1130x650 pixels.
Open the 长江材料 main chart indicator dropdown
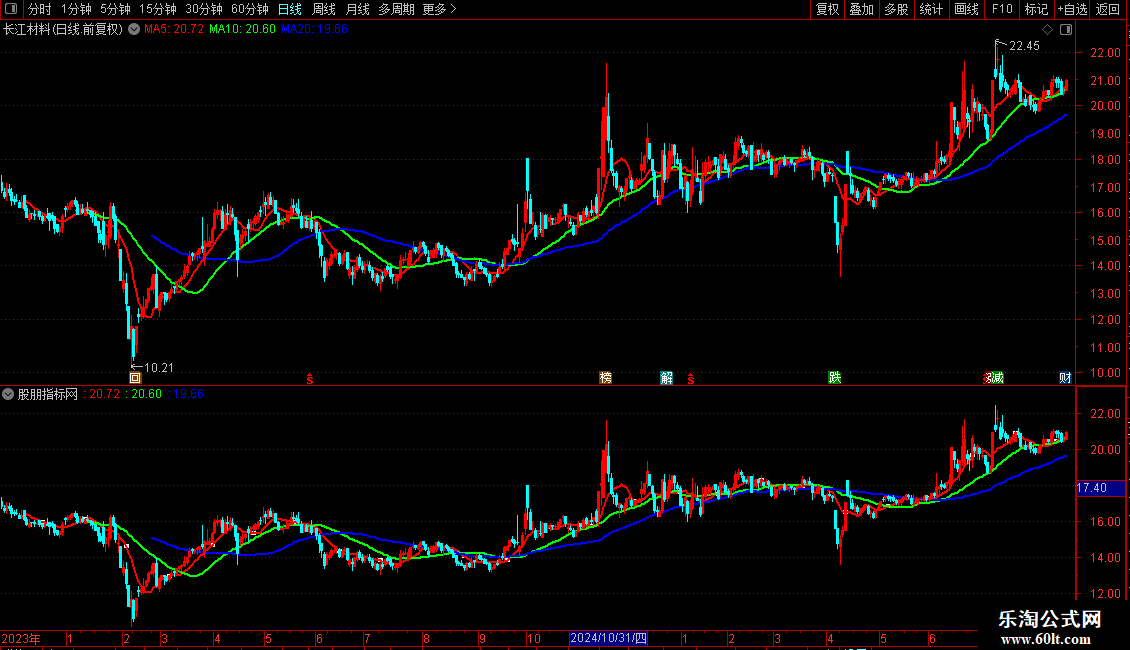pyautogui.click(x=134, y=30)
